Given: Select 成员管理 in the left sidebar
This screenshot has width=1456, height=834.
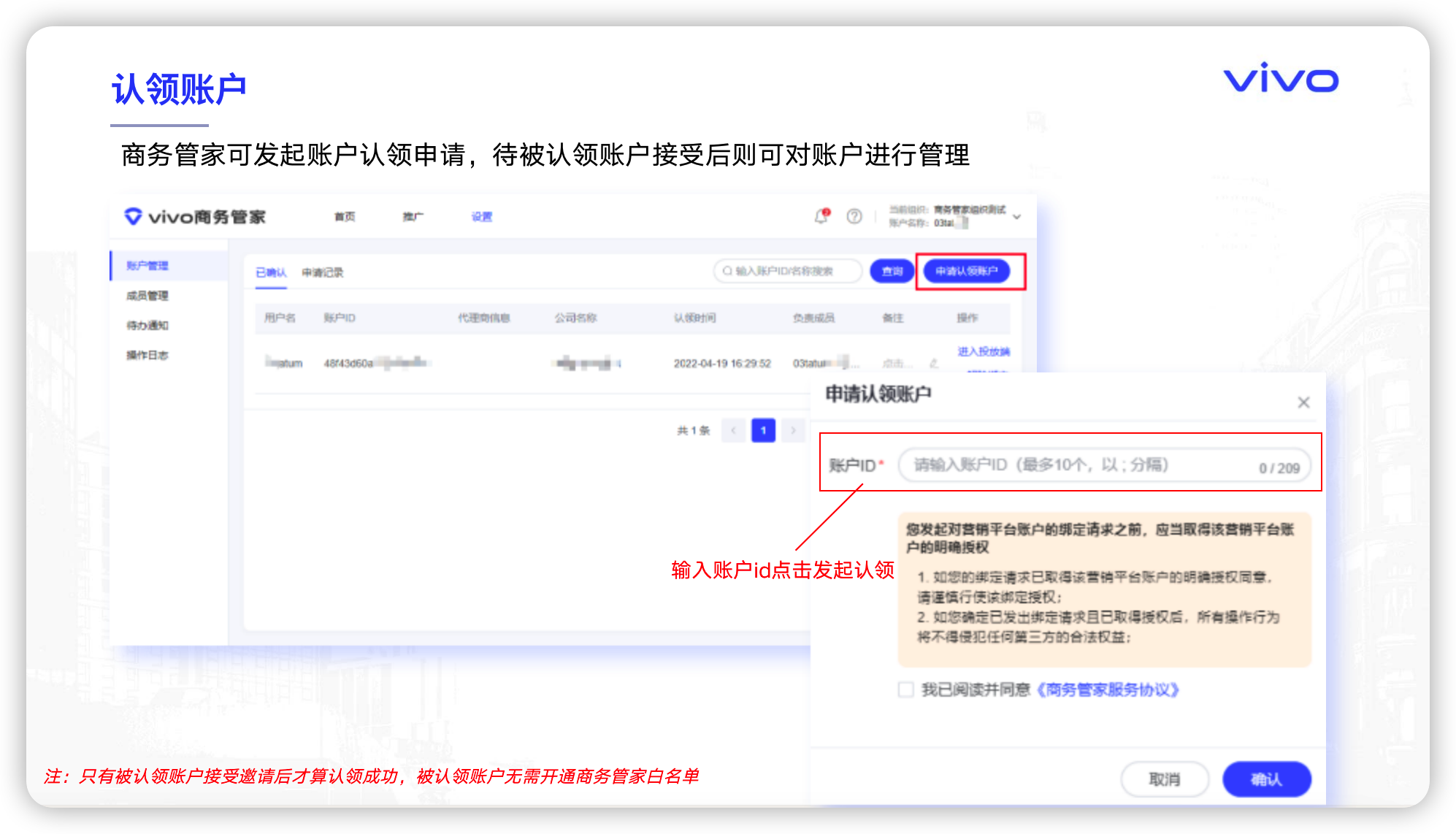Looking at the screenshot, I should 147,296.
